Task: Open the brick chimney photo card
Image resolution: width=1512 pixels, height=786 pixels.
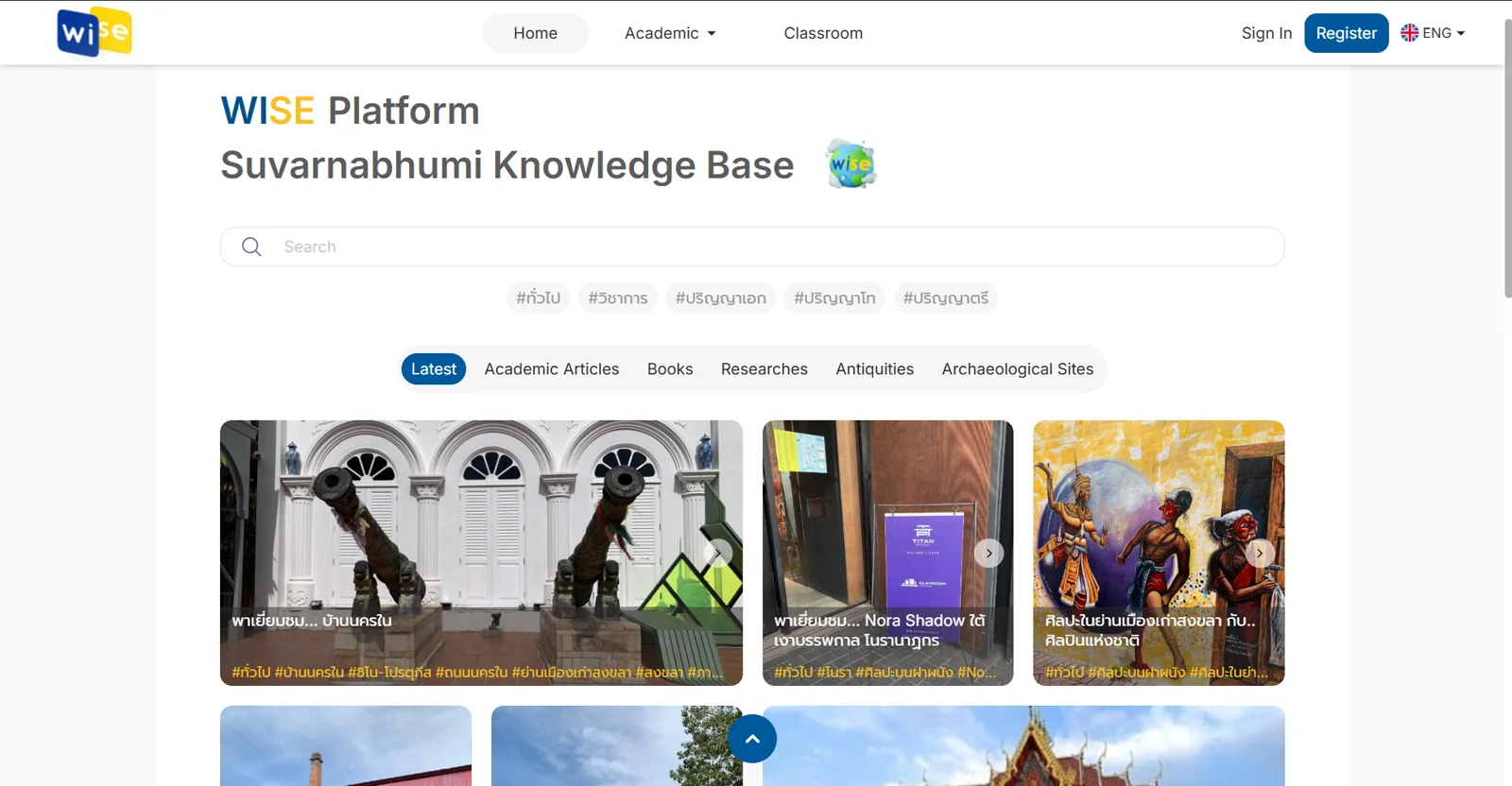Action: tap(346, 746)
